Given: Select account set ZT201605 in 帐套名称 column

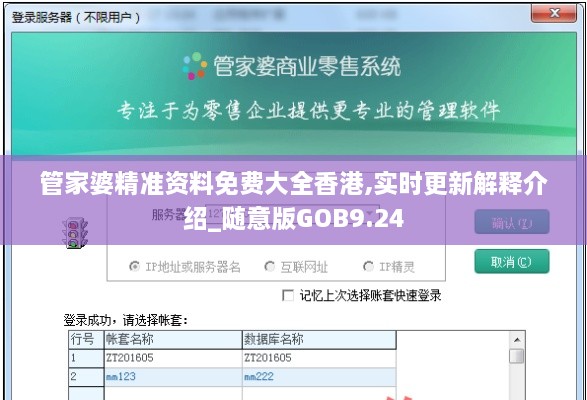Looking at the screenshot, I should (x=173, y=358).
